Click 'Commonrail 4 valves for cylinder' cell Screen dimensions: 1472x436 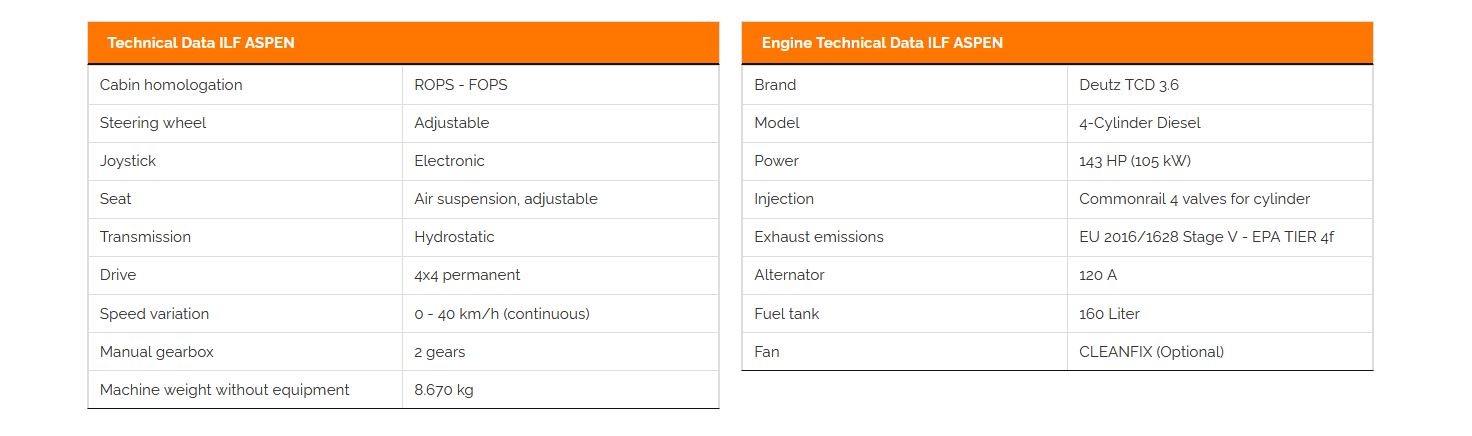[x=1194, y=199]
